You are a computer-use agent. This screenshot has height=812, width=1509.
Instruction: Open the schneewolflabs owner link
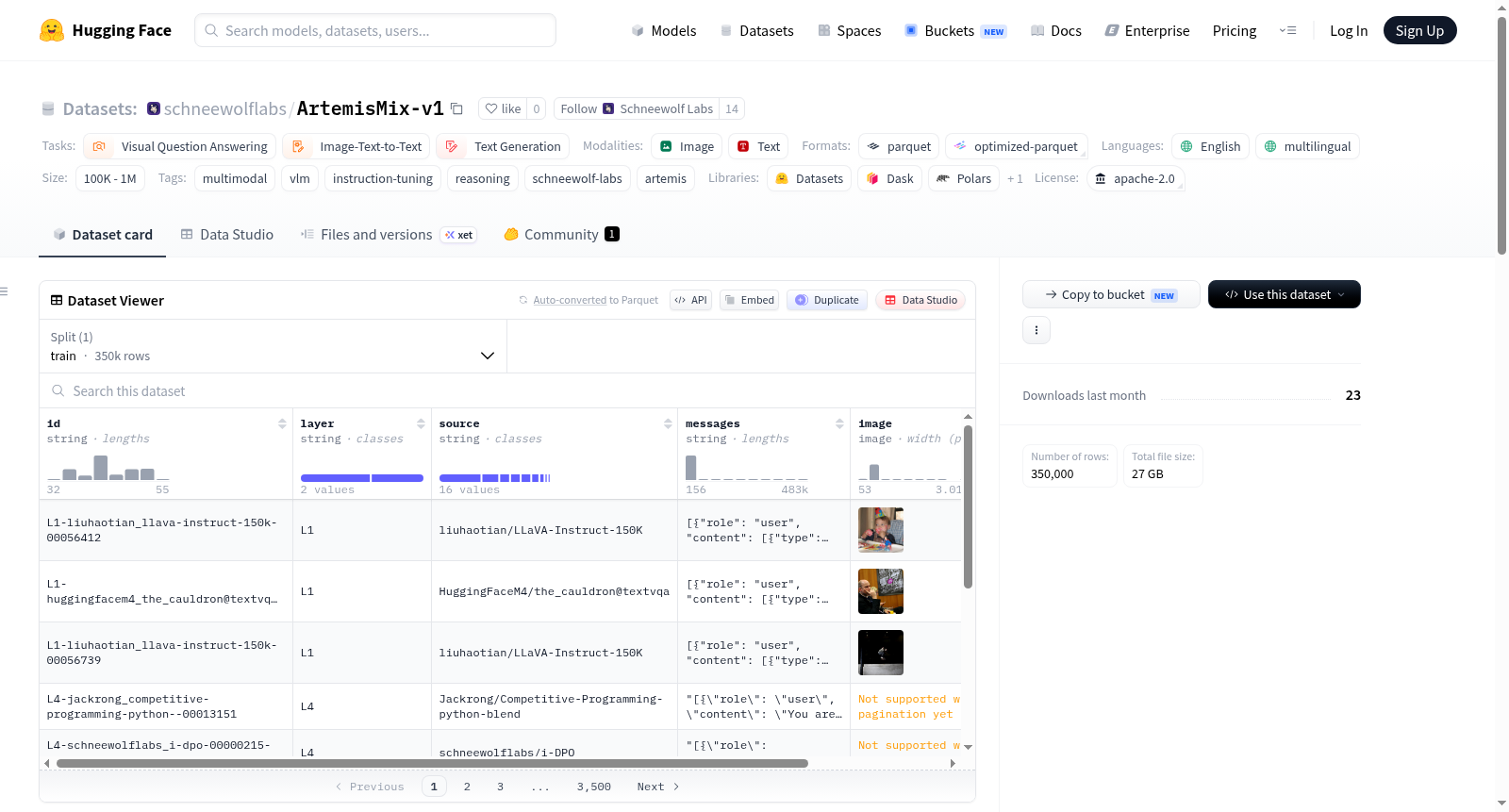(x=224, y=108)
